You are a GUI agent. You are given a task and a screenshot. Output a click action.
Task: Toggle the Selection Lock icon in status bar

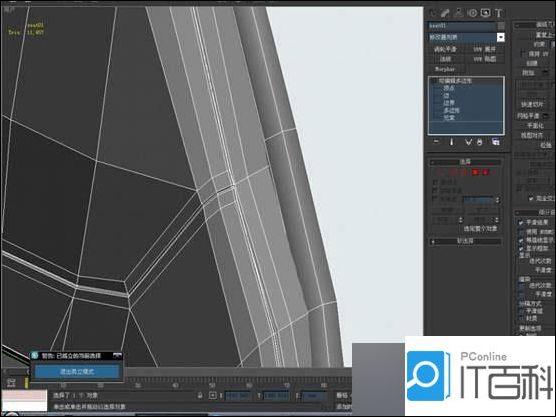[200, 395]
